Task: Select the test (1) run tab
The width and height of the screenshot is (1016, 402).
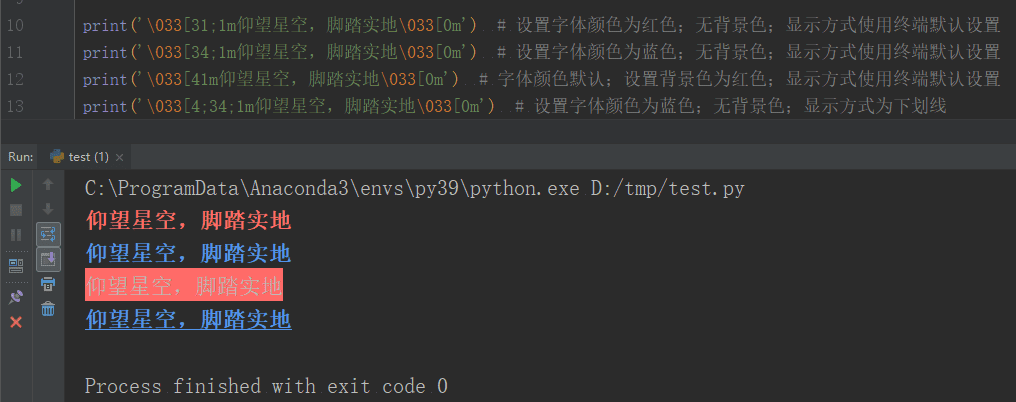Action: (x=80, y=157)
